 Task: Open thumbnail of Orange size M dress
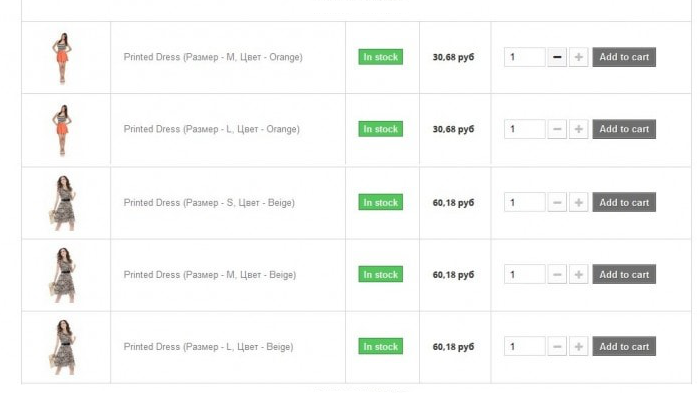click(62, 58)
